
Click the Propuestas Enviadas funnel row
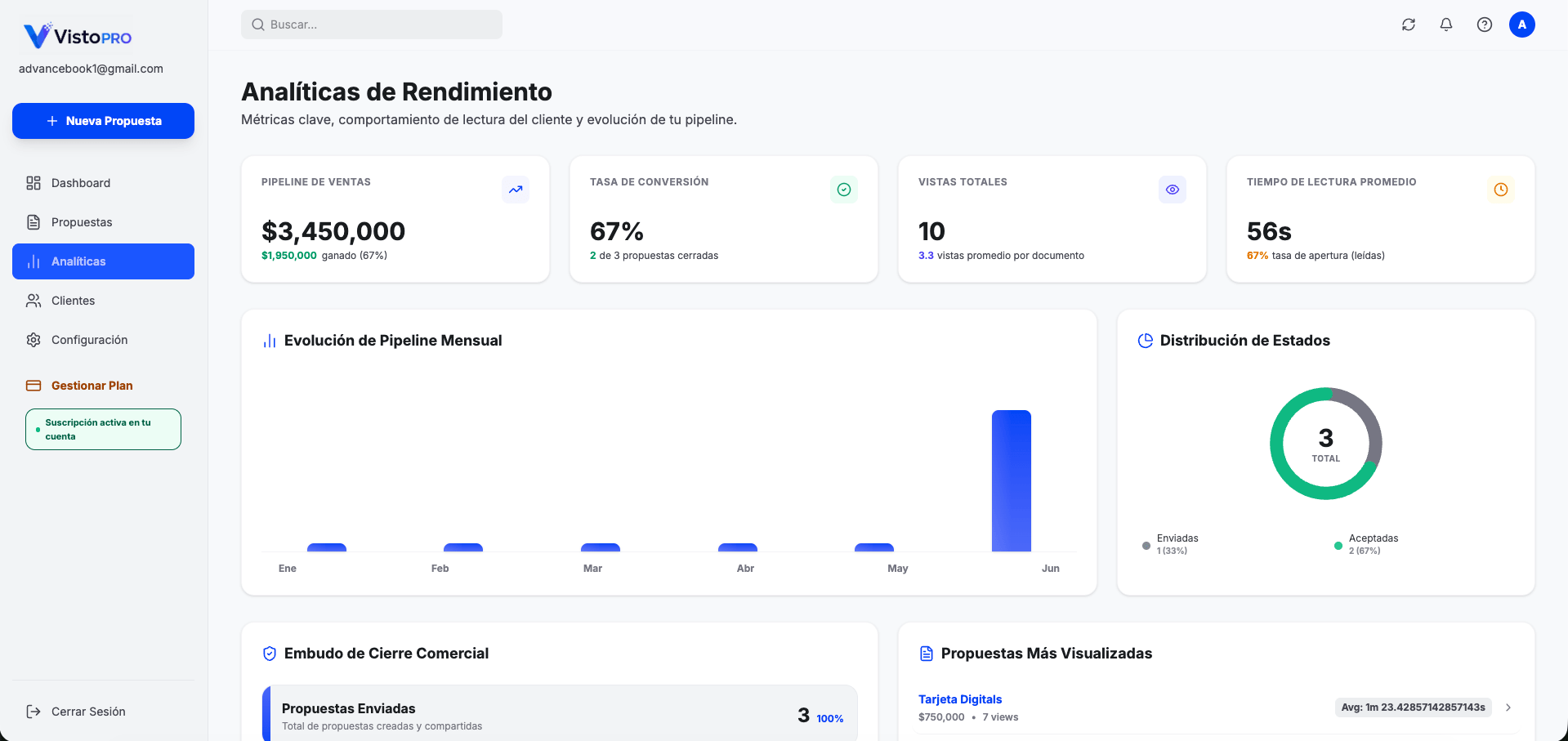pyautogui.click(x=560, y=714)
